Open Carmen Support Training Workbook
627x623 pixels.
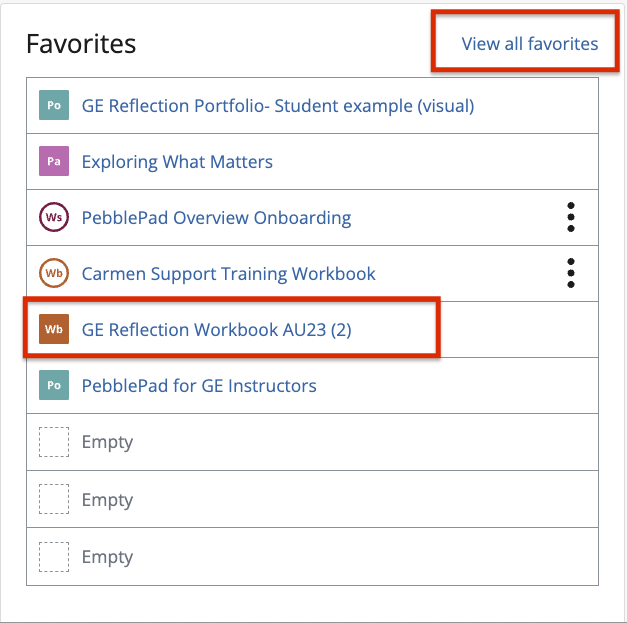click(228, 274)
